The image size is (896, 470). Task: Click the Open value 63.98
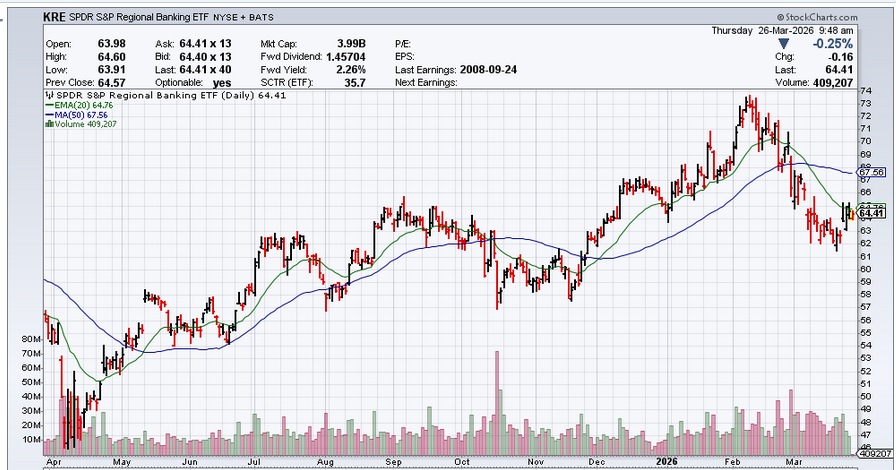112,43
